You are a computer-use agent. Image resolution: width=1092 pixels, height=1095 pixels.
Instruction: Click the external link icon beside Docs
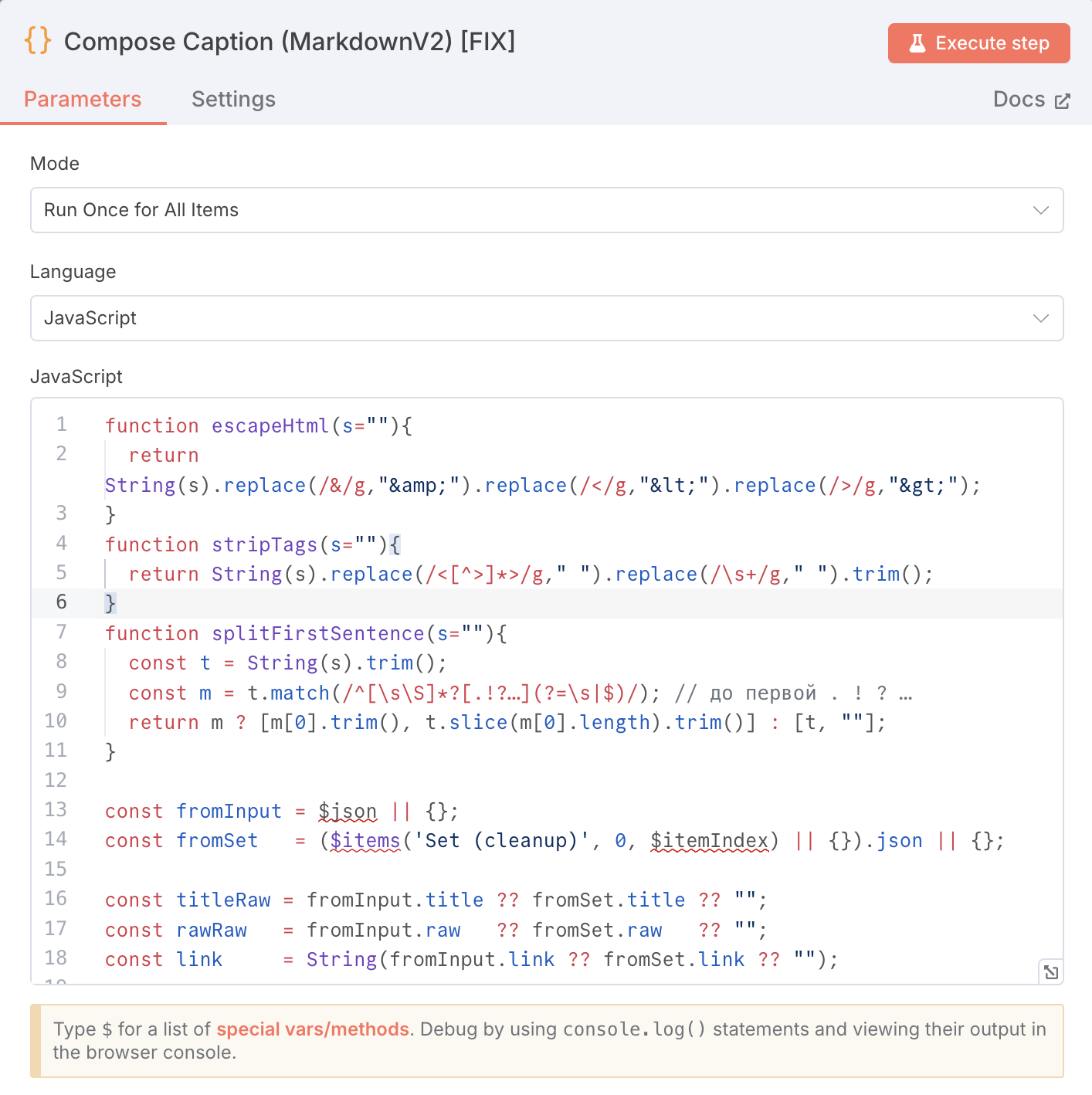pos(1063,101)
